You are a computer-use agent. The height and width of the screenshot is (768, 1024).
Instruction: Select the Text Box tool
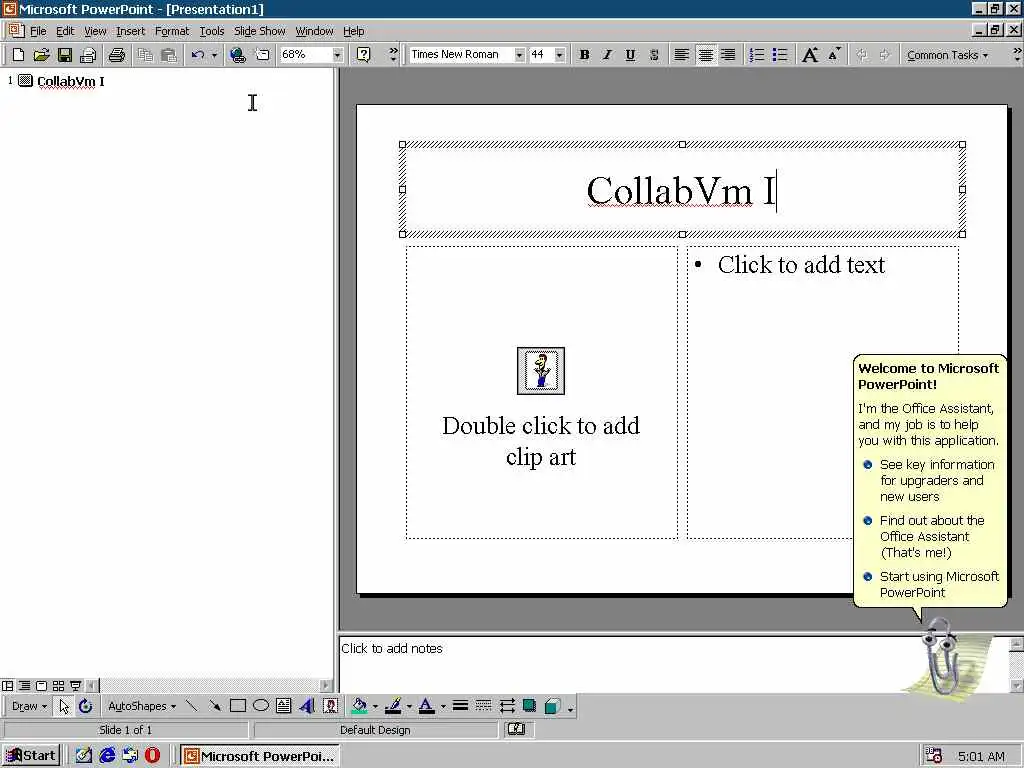click(x=283, y=706)
